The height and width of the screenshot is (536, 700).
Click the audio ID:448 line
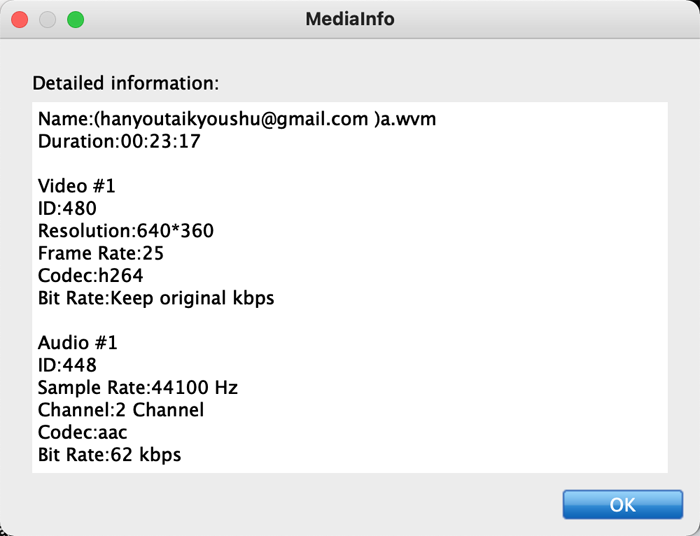(67, 365)
